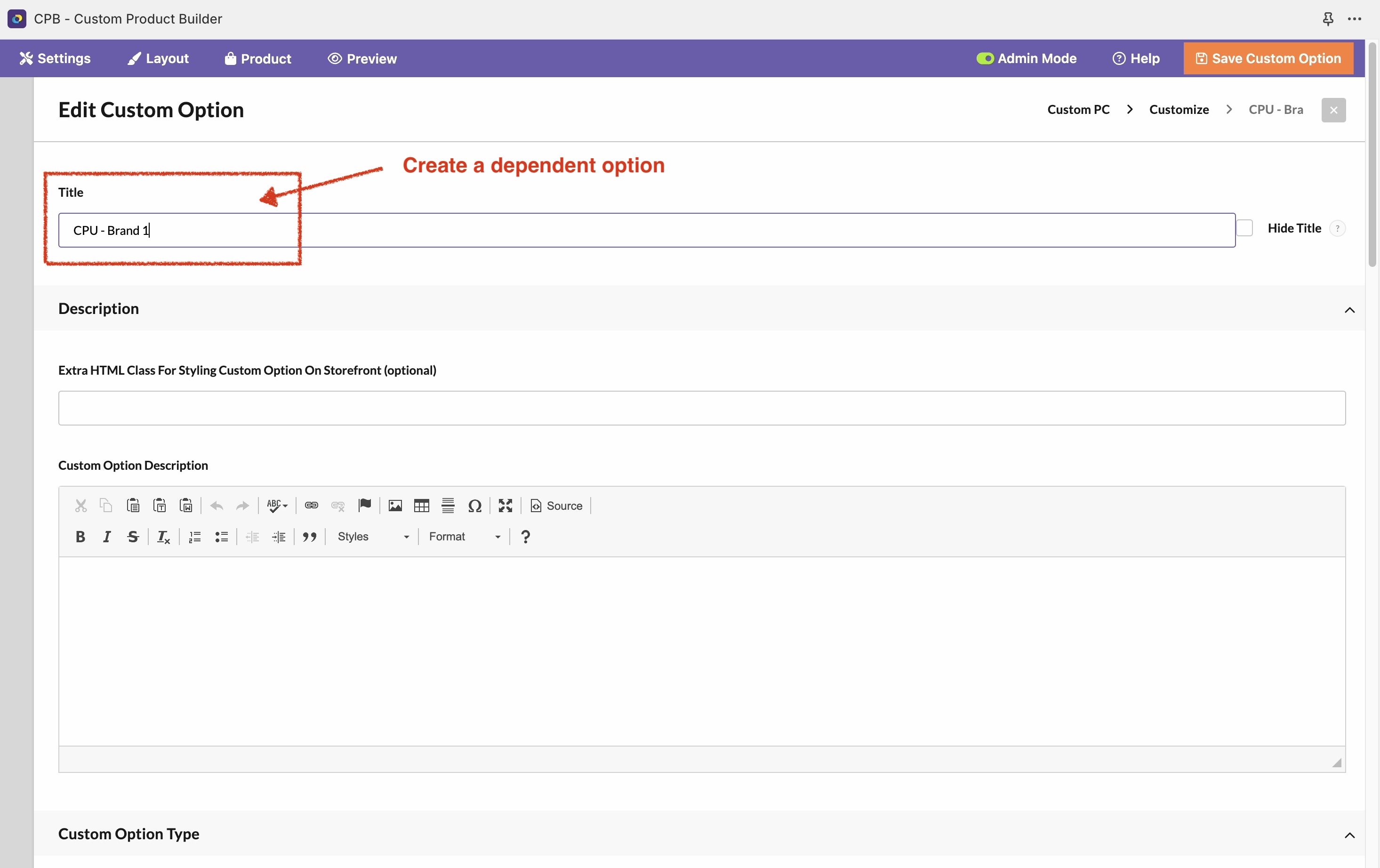The image size is (1380, 868).
Task: Click the Italic formatting icon
Action: 106,537
